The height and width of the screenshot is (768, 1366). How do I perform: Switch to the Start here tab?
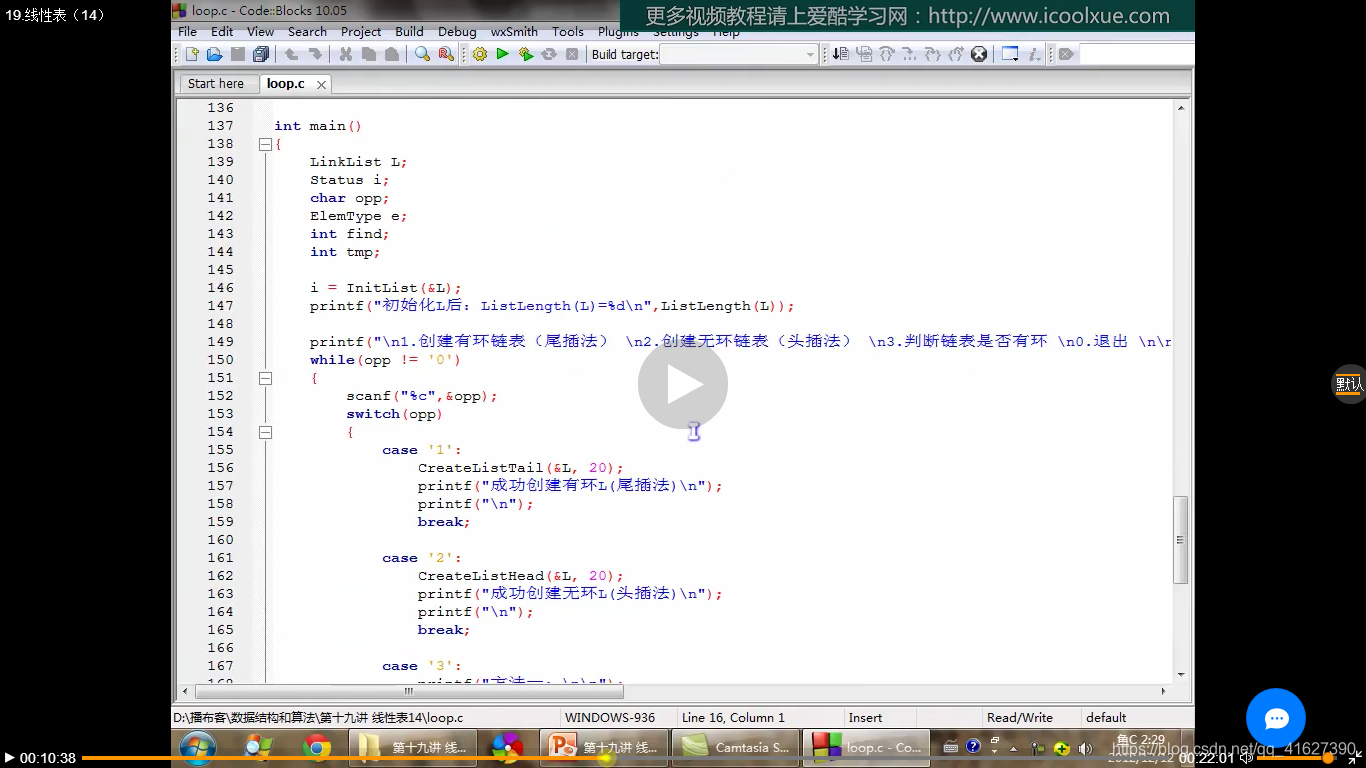pyautogui.click(x=216, y=84)
